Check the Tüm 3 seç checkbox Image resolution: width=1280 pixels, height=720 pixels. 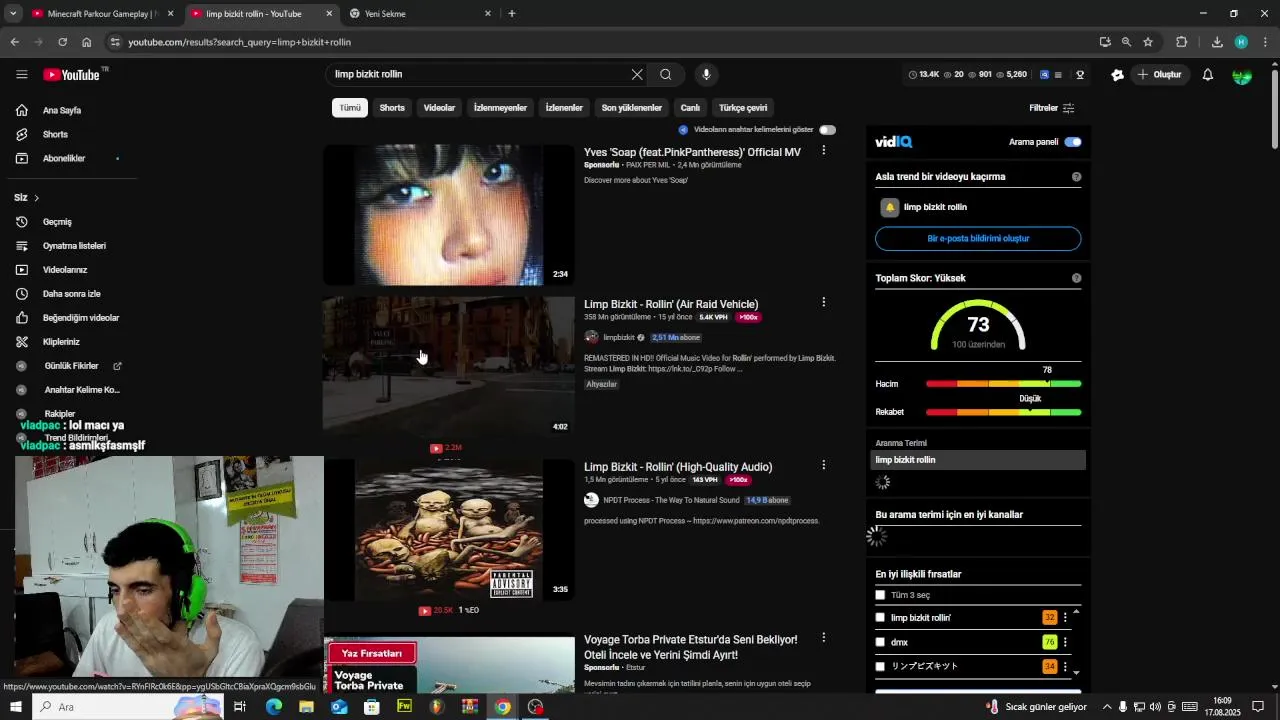click(880, 595)
